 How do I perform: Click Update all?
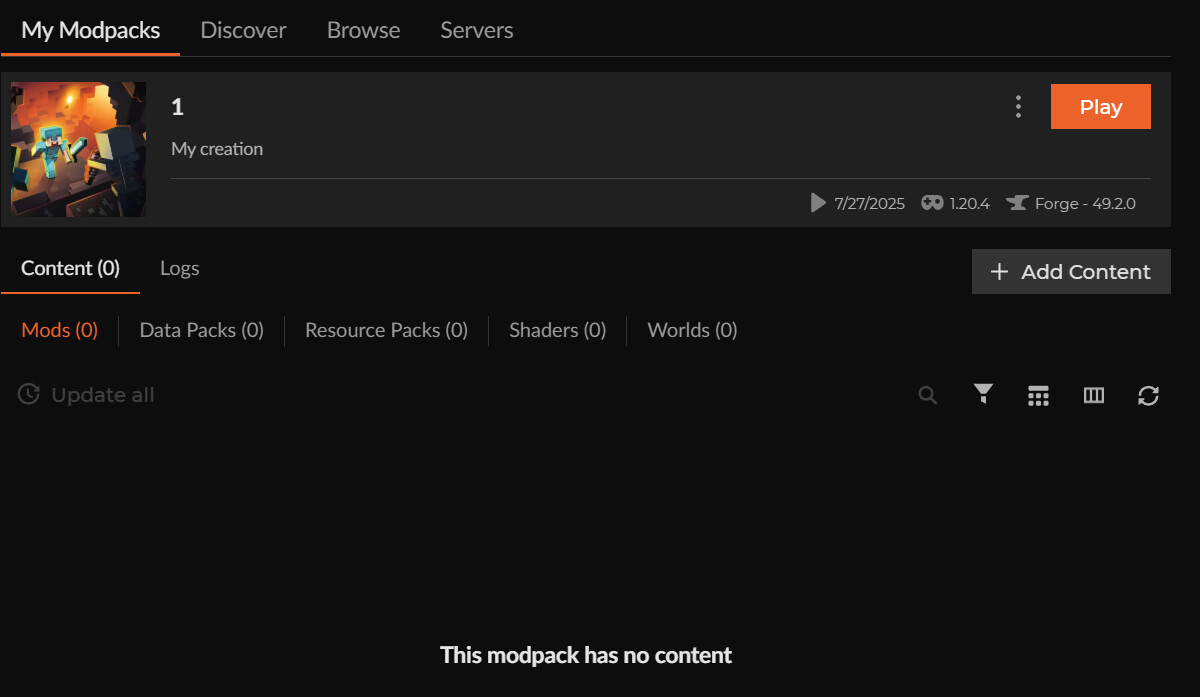click(x=87, y=395)
